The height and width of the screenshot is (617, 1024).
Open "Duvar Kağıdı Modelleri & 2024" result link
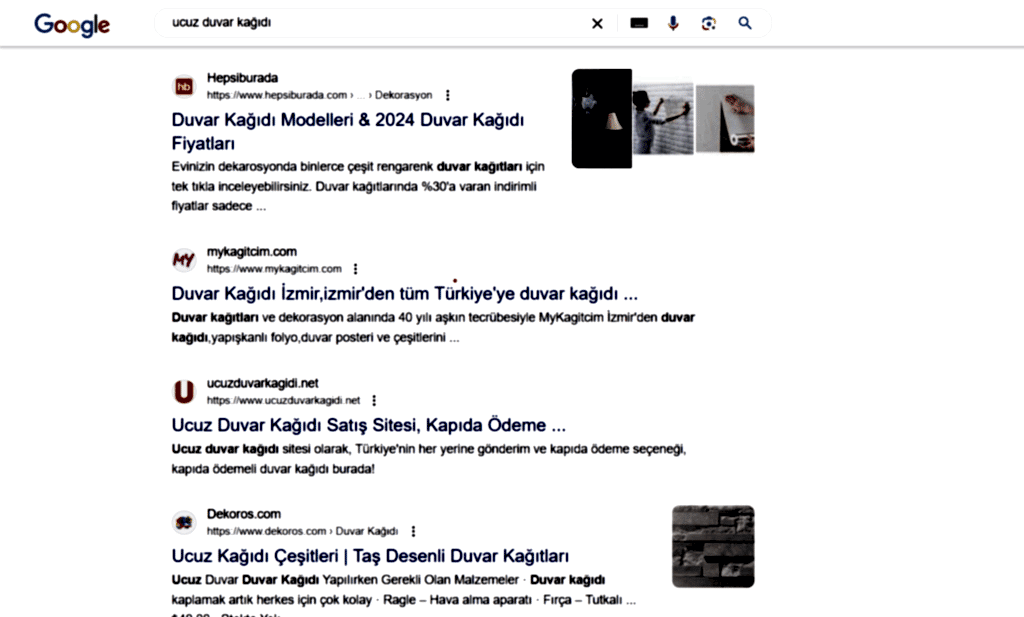pos(348,120)
